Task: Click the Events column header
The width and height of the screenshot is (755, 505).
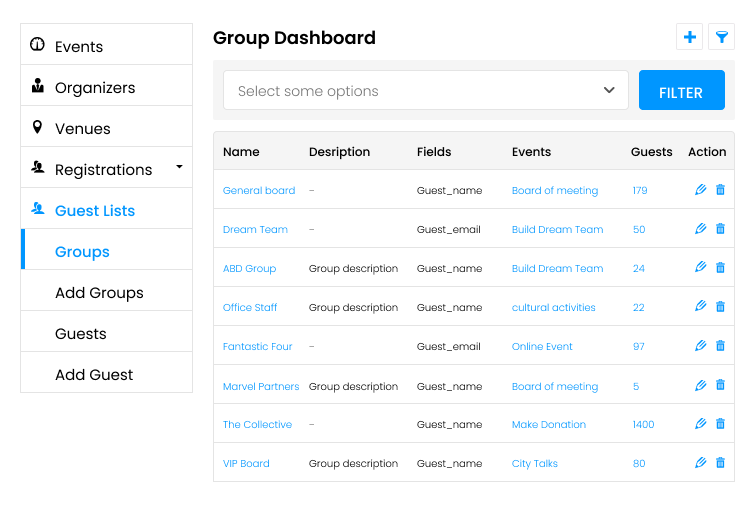Action: coord(531,152)
